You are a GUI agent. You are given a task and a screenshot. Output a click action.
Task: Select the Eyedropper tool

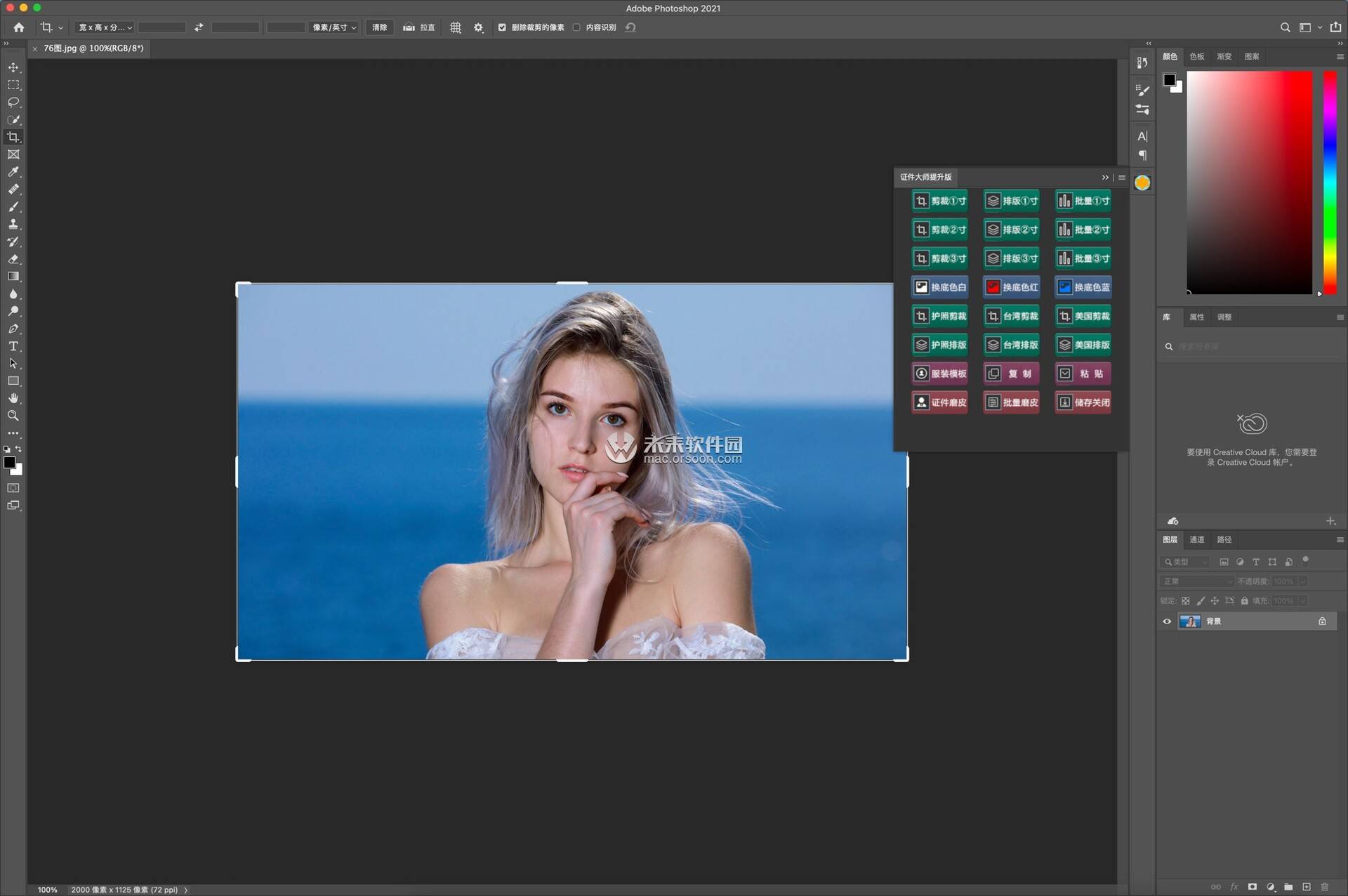point(13,172)
